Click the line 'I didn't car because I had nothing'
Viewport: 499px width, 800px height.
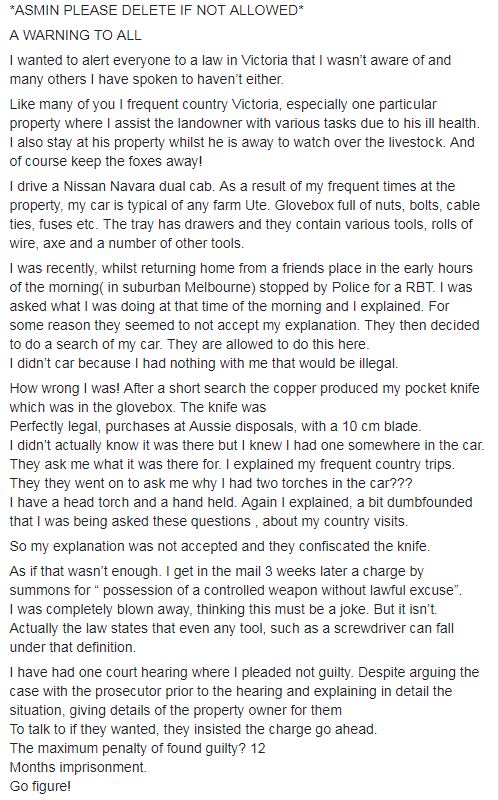(x=204, y=363)
